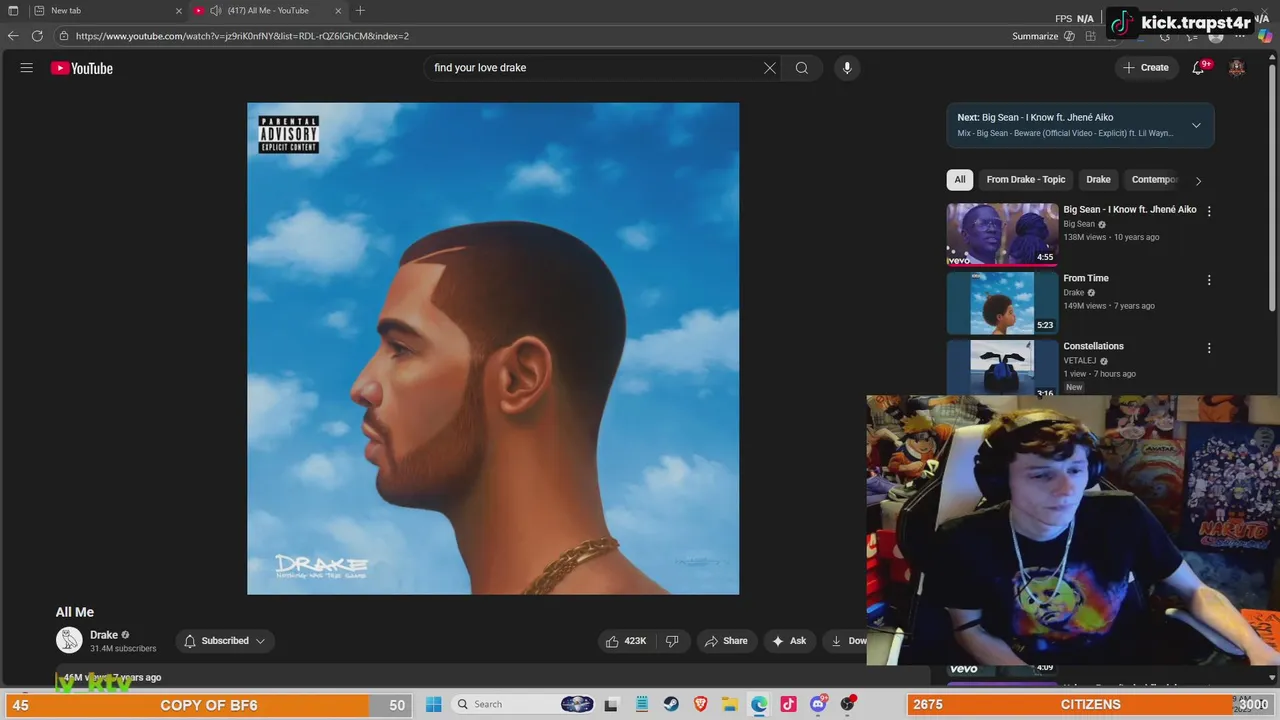The image size is (1280, 720).
Task: Click Summarize in the address bar
Action: [1035, 36]
